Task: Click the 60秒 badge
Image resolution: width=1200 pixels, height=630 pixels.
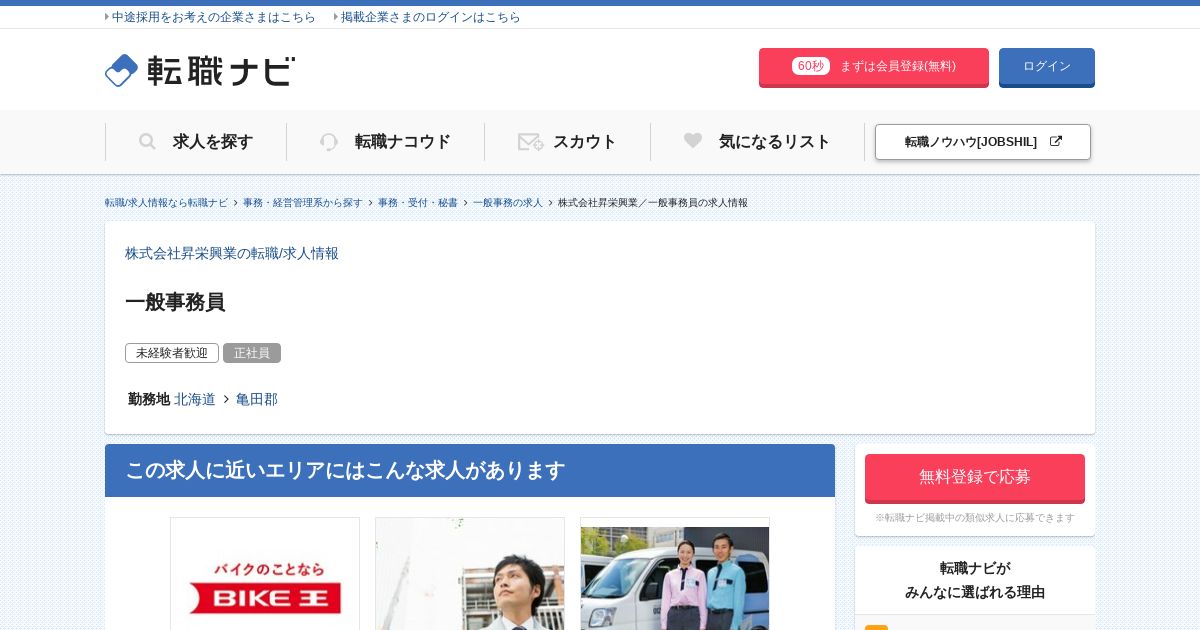Action: [x=811, y=66]
